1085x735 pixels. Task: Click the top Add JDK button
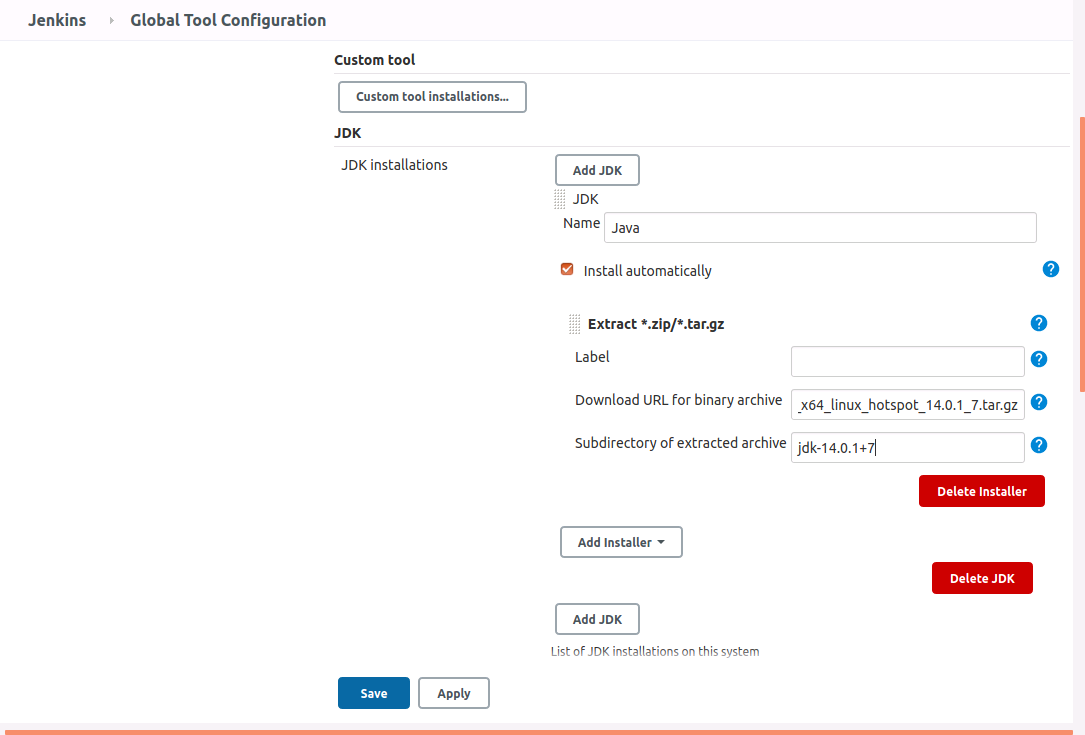[x=597, y=170]
